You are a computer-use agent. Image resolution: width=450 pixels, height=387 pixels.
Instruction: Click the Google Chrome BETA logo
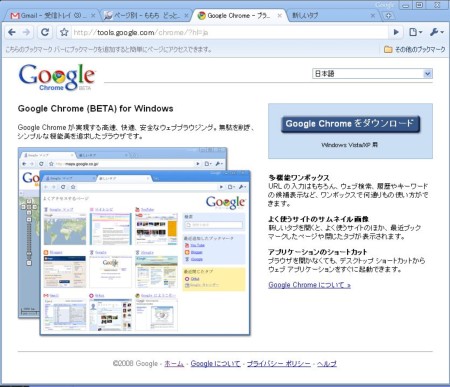click(x=57, y=78)
